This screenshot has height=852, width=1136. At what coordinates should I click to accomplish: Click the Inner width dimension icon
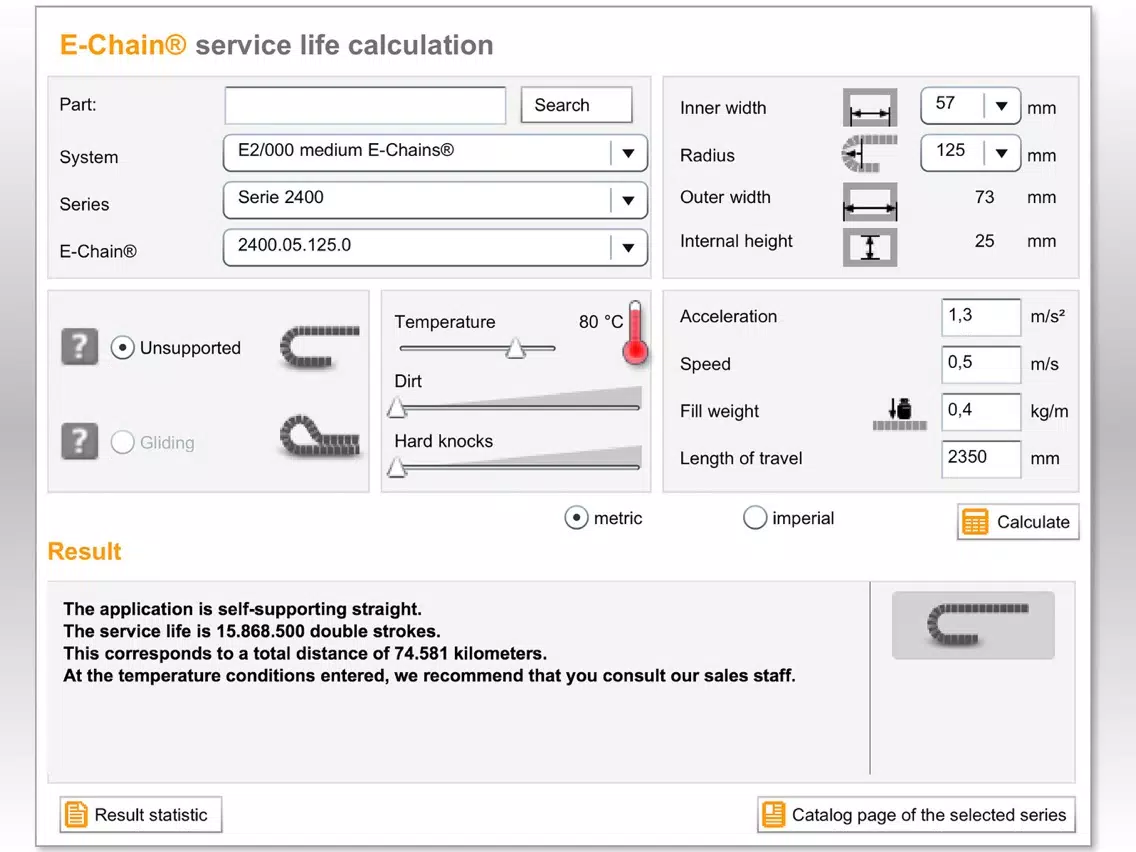[869, 108]
